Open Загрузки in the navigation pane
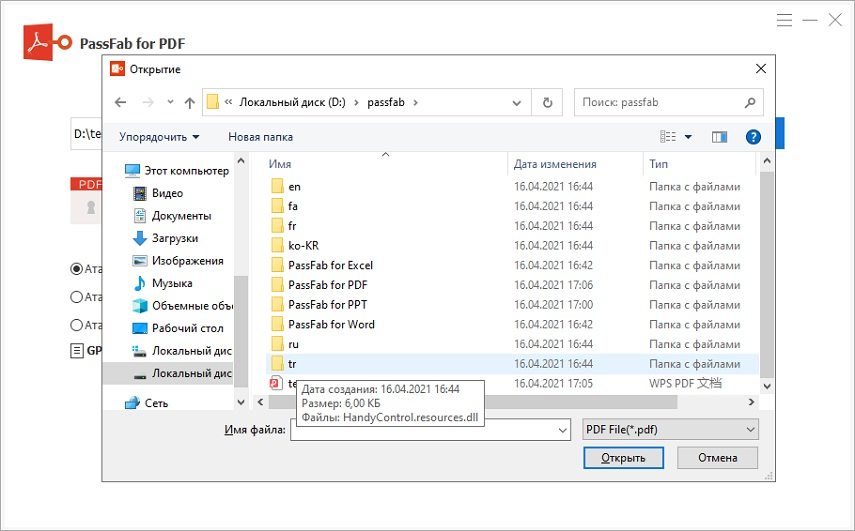 click(x=165, y=238)
